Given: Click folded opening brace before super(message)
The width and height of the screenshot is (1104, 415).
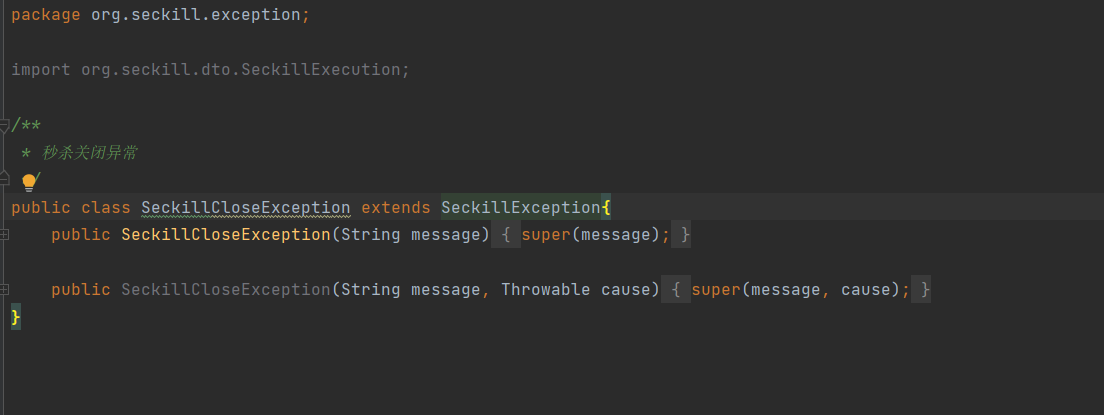Looking at the screenshot, I should 506,235.
